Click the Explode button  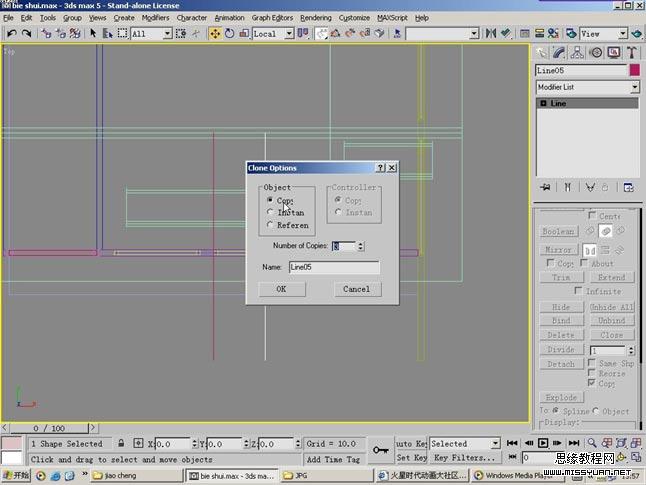tap(561, 397)
